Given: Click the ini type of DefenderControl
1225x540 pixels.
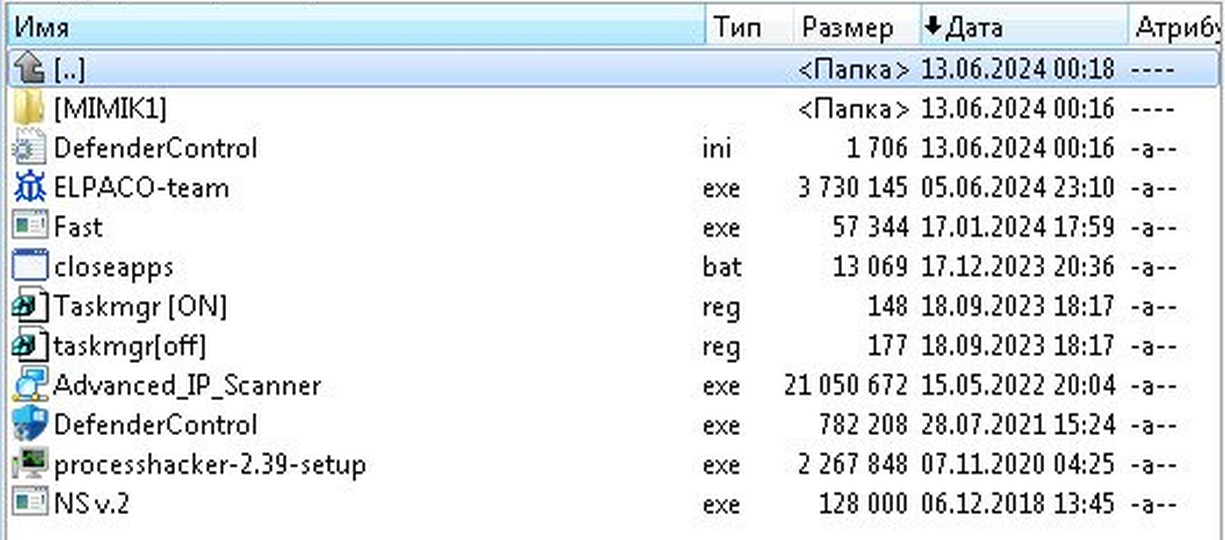Looking at the screenshot, I should point(717,148).
